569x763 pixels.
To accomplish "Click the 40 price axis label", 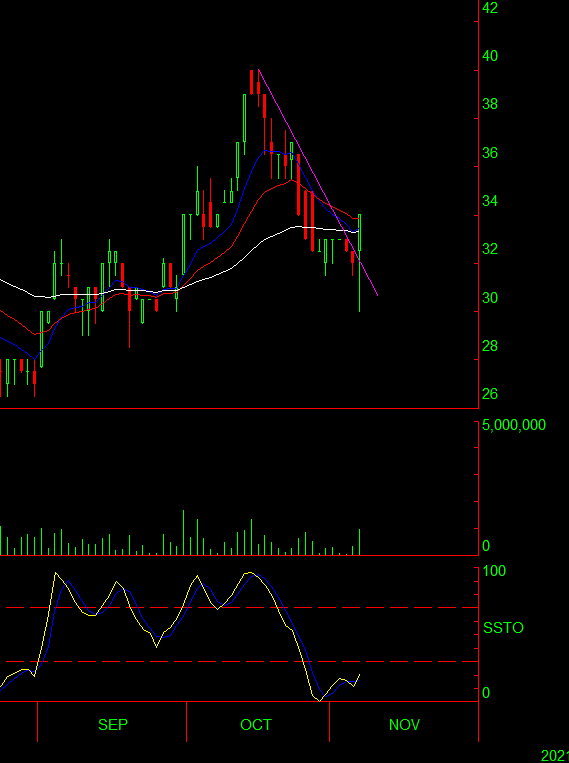I will tap(490, 56).
